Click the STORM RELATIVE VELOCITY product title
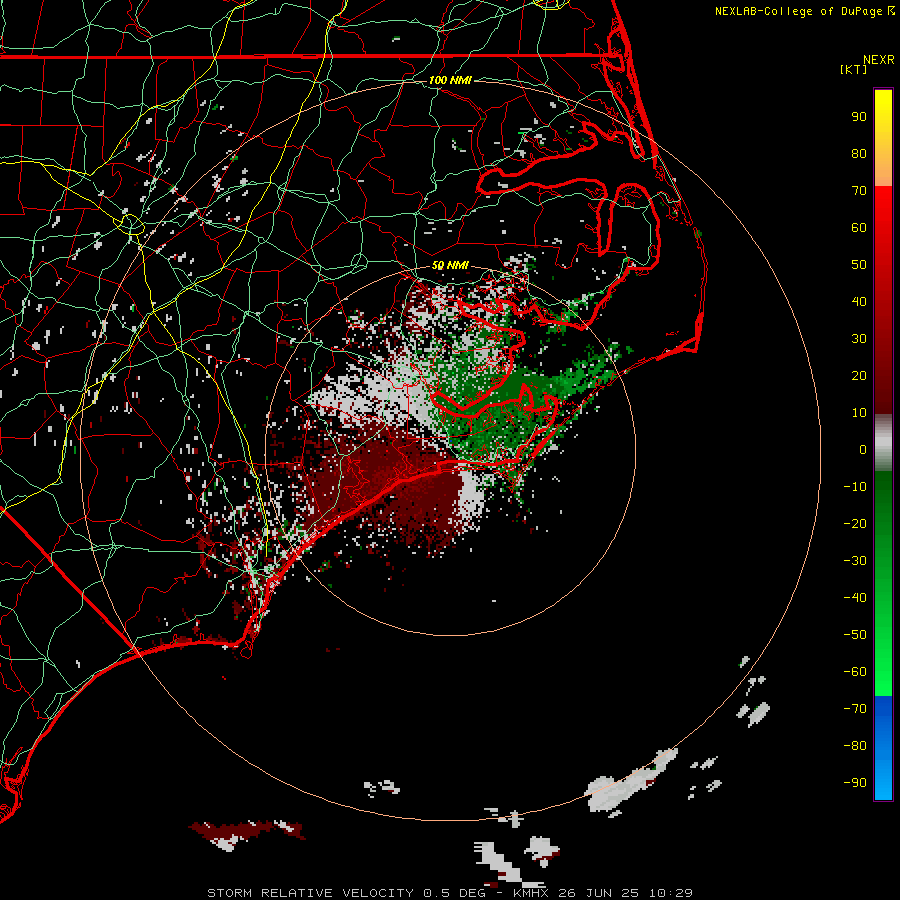900x900 pixels. (x=310, y=893)
